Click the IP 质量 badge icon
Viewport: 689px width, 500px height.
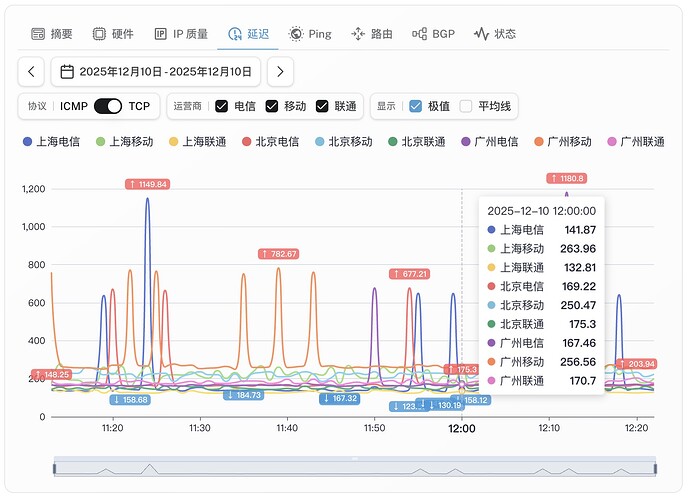(x=160, y=34)
